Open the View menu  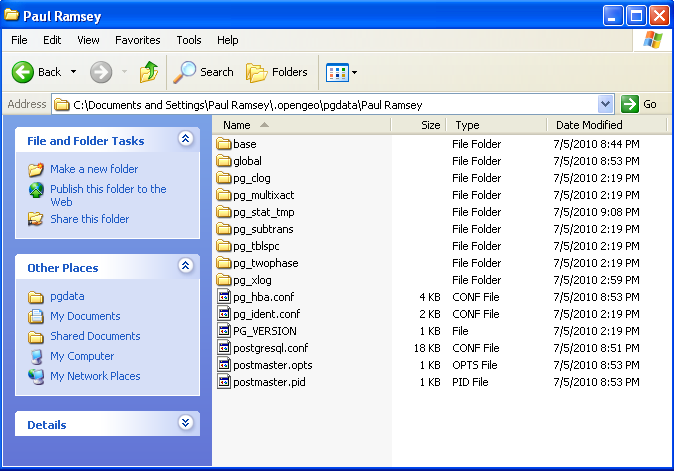(88, 40)
